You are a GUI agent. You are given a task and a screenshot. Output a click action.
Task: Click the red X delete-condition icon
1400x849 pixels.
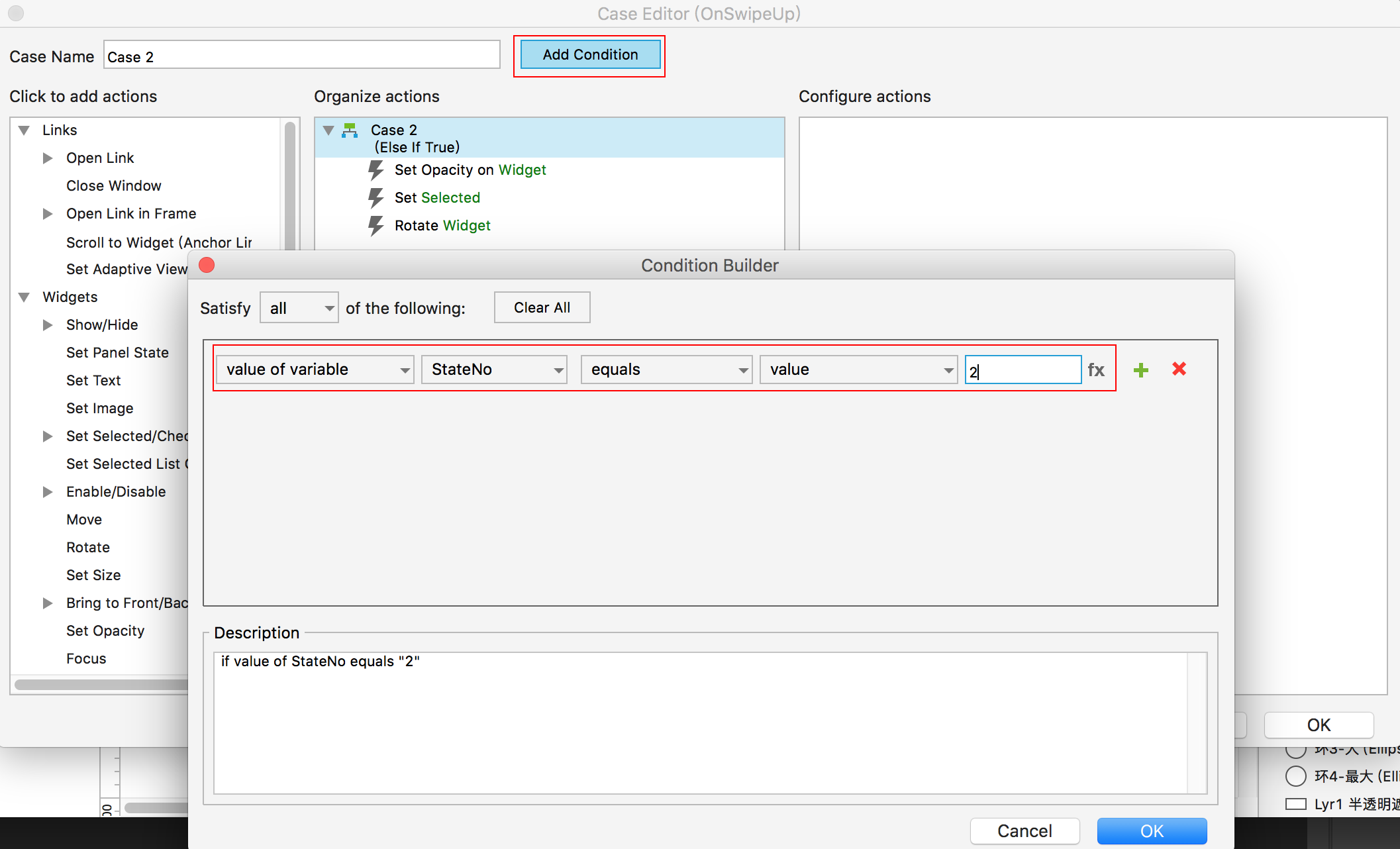(1179, 369)
